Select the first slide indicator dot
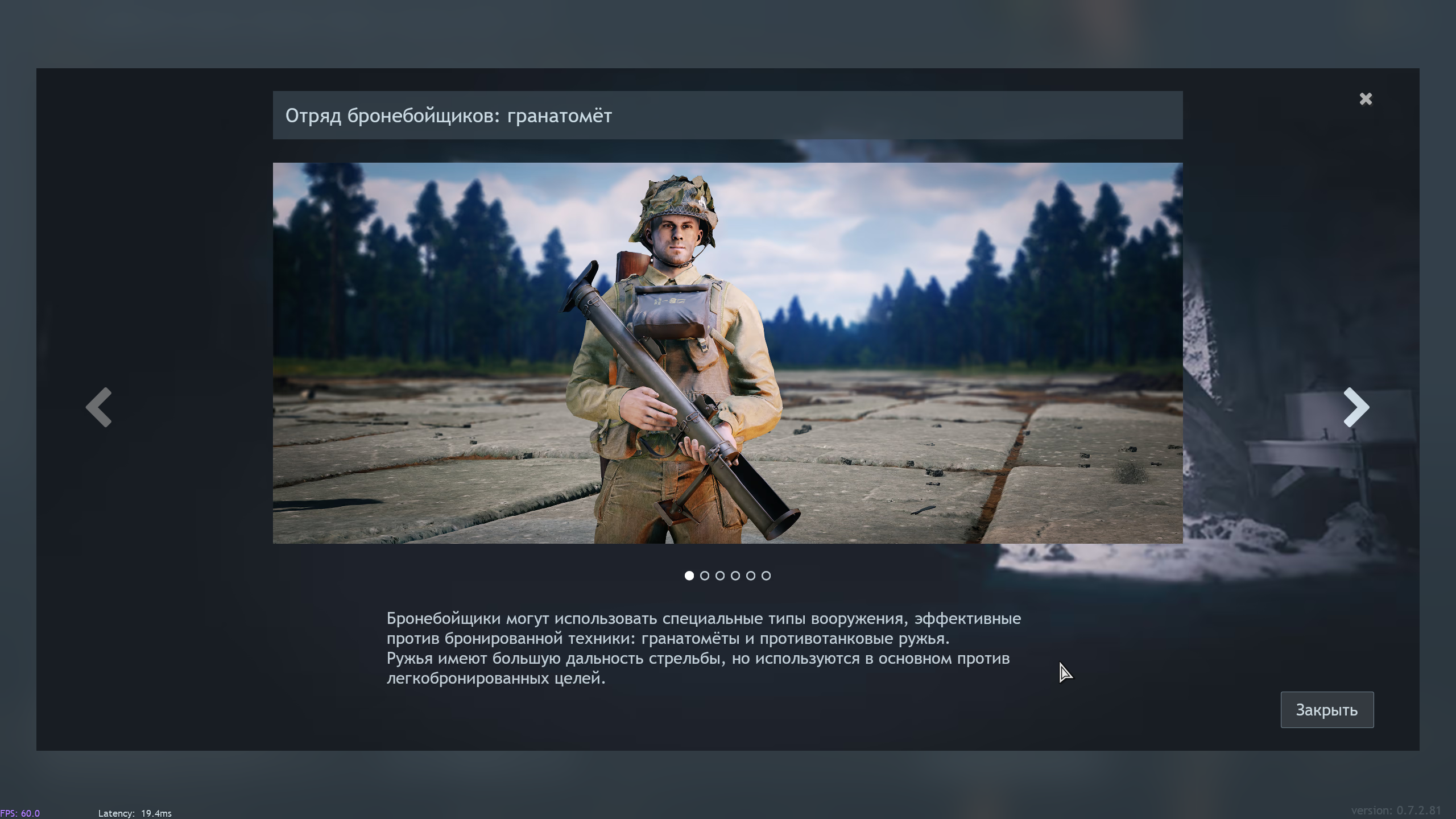This screenshot has width=1456, height=819. tap(689, 576)
